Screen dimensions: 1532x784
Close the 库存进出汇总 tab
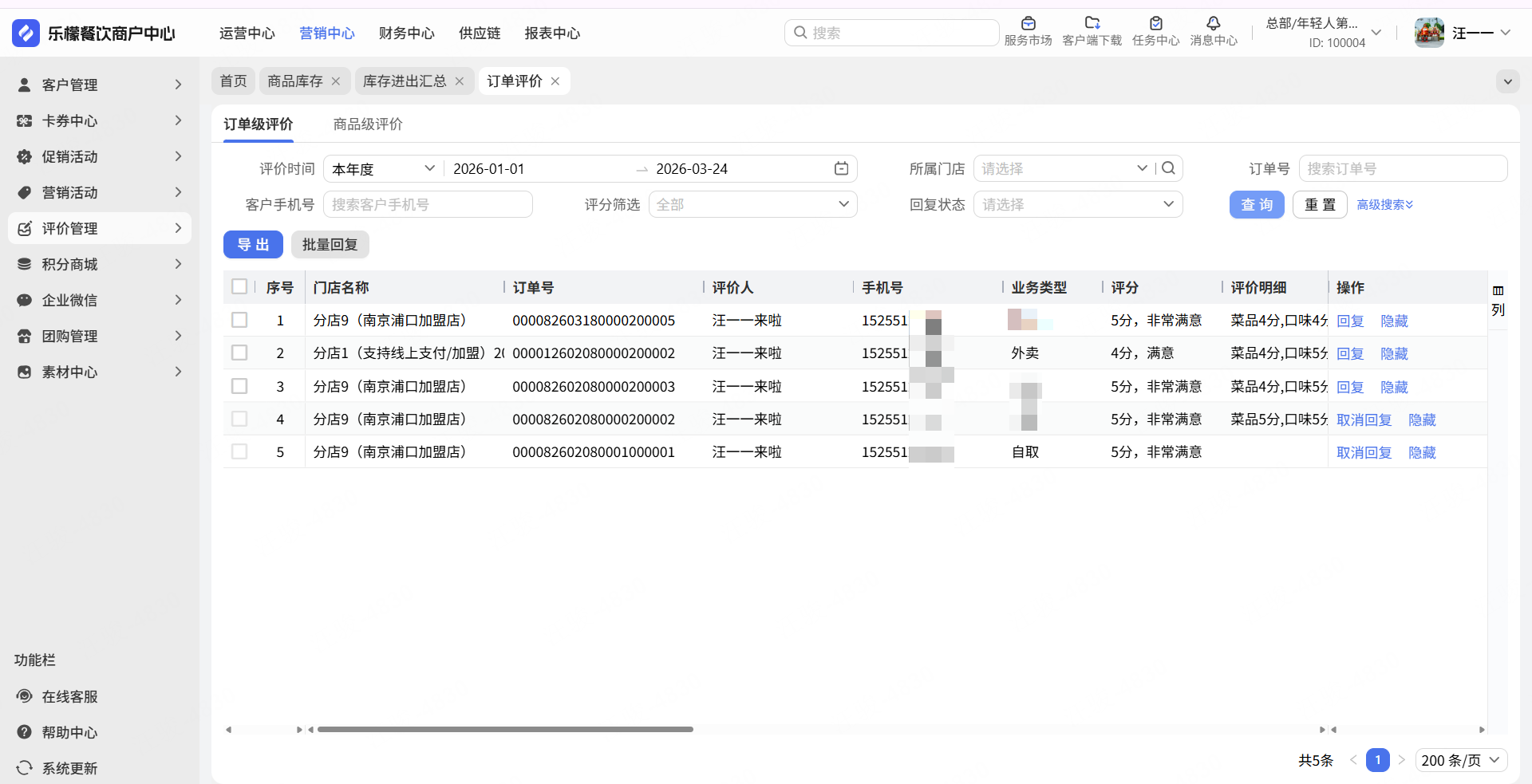[460, 81]
